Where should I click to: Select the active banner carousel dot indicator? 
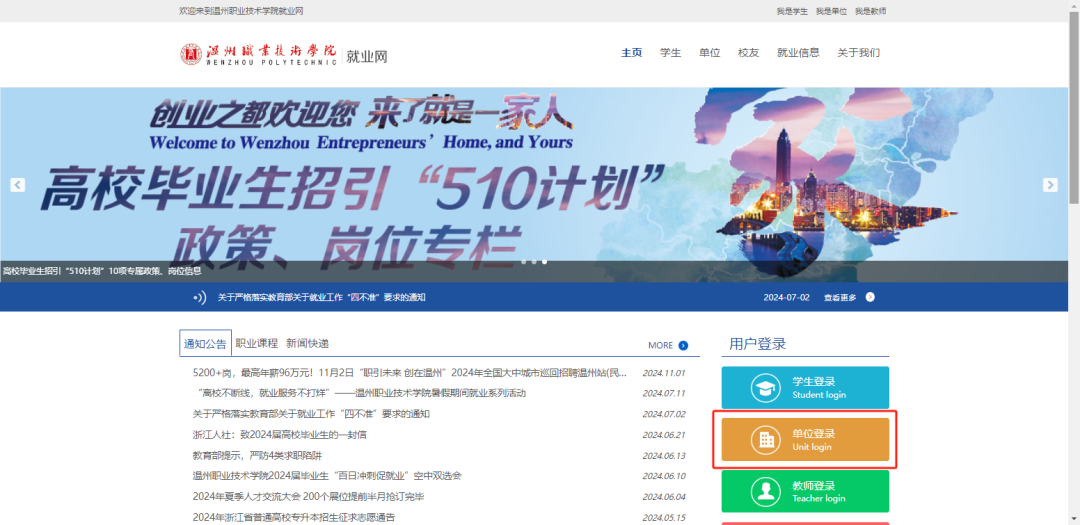pos(544,262)
